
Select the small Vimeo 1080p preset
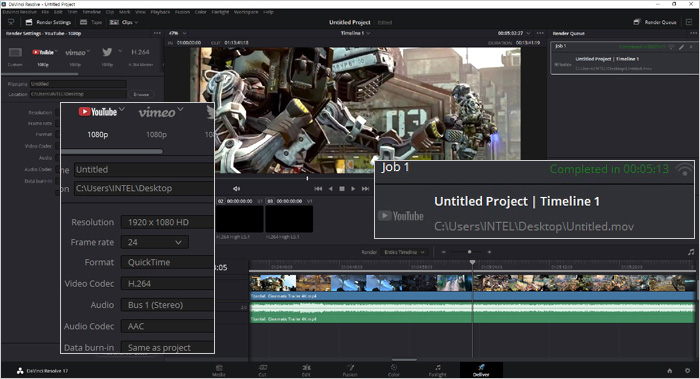75,57
